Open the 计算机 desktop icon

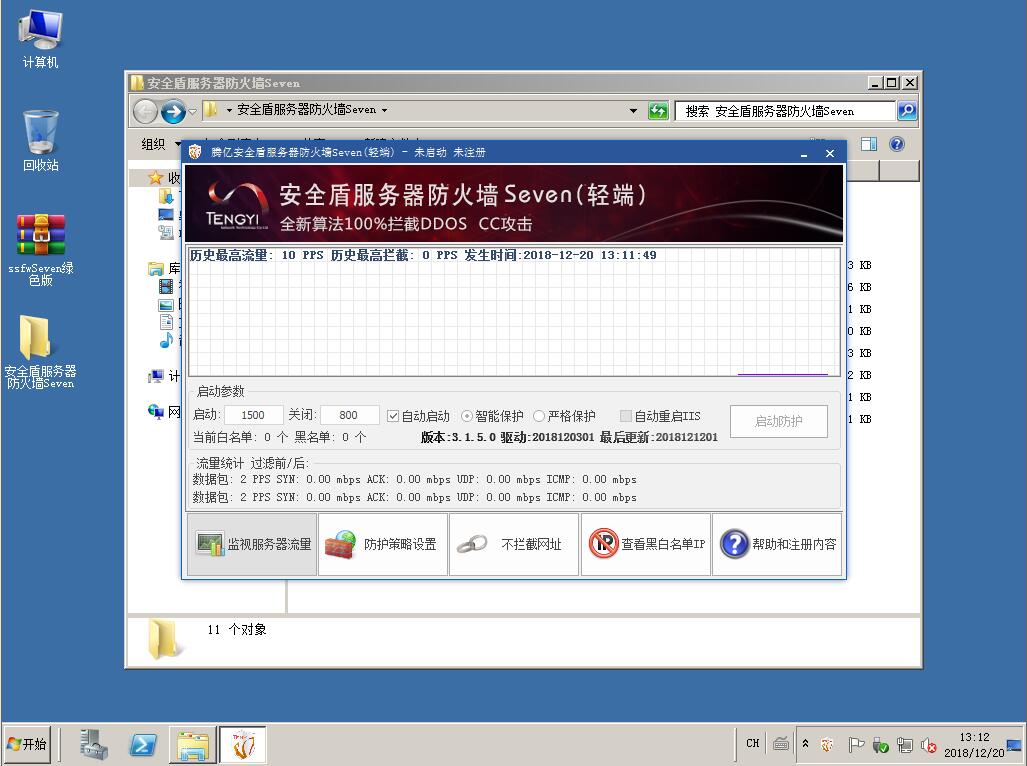41,39
